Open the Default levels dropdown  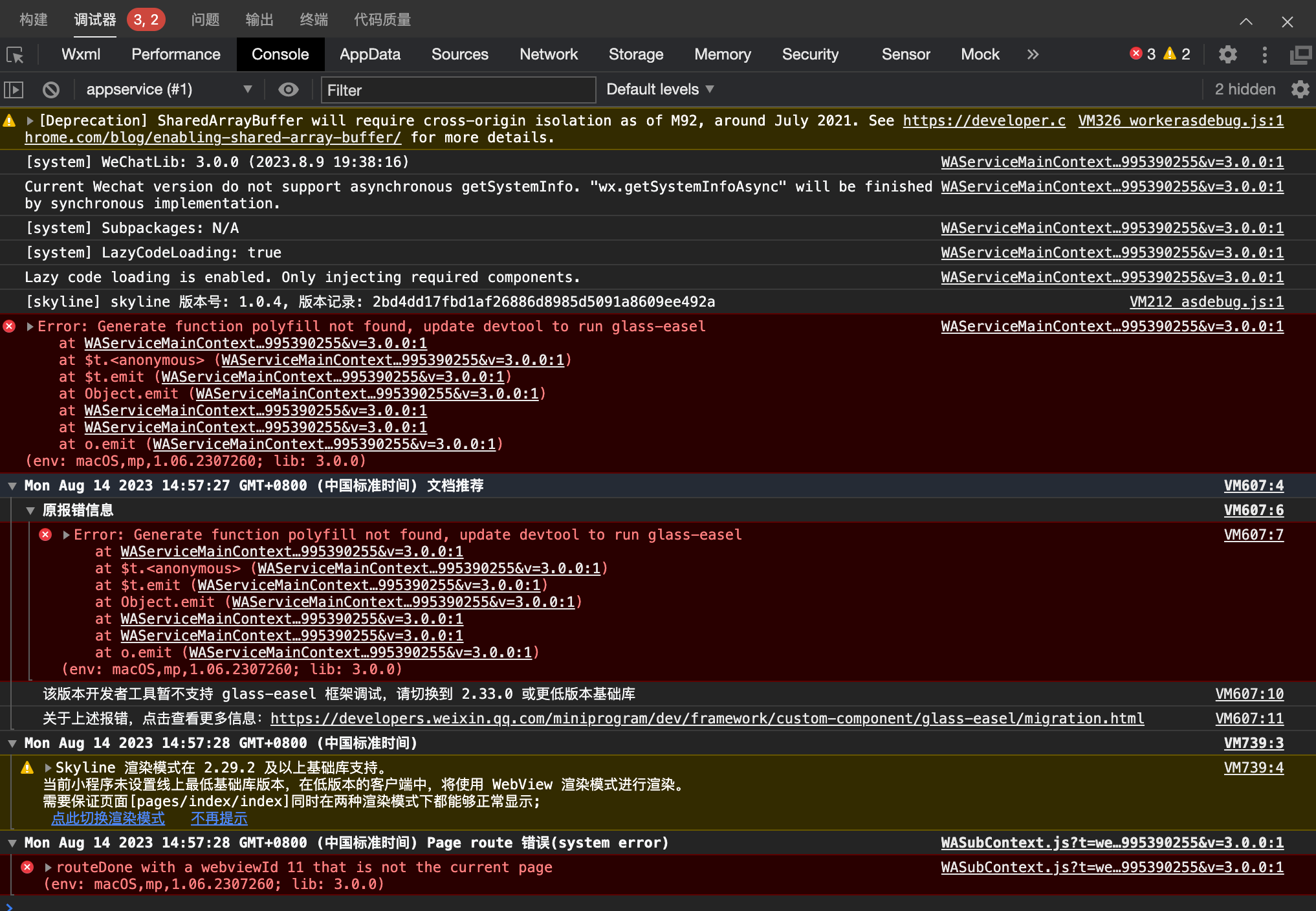click(x=659, y=89)
